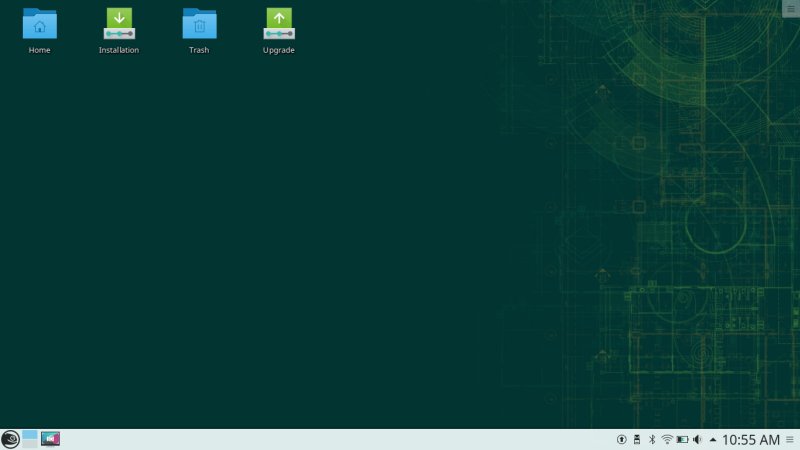Launch the Installation desktop icon
800x450 pixels.
(119, 24)
